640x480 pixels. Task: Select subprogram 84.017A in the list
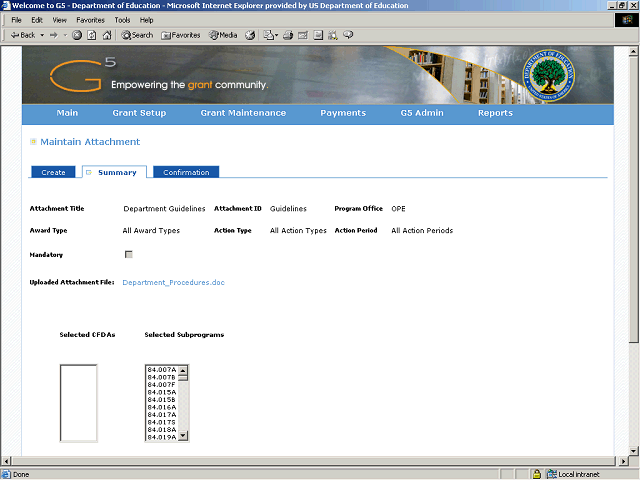[162, 415]
